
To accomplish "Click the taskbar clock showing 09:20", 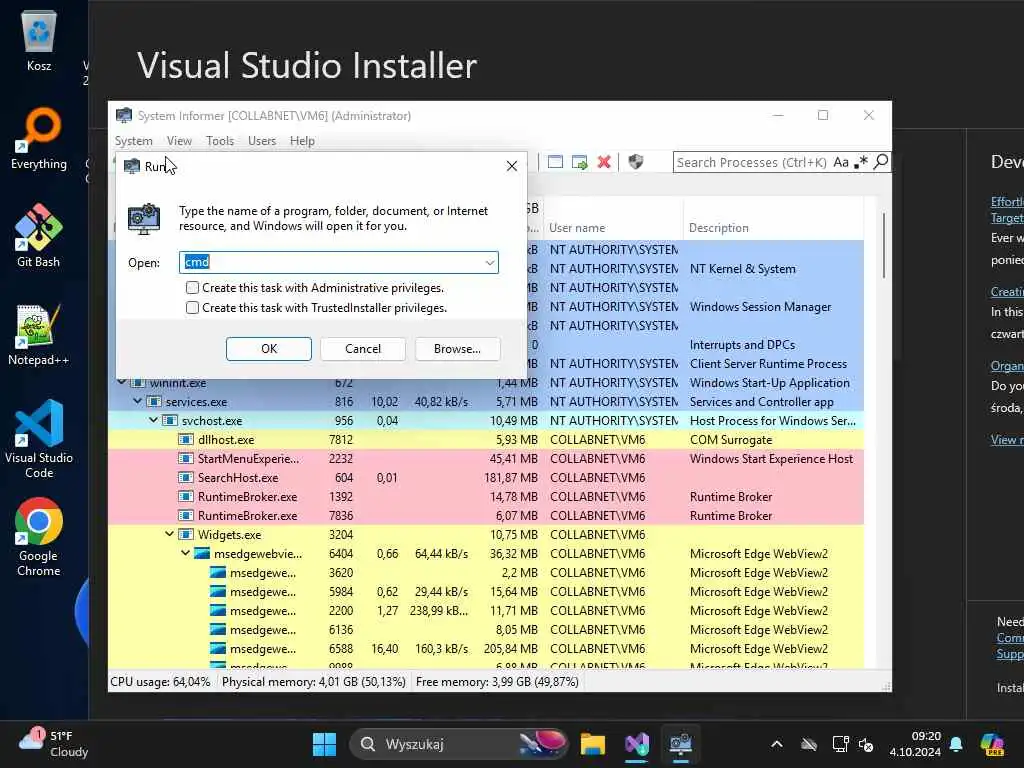I will [x=915, y=744].
